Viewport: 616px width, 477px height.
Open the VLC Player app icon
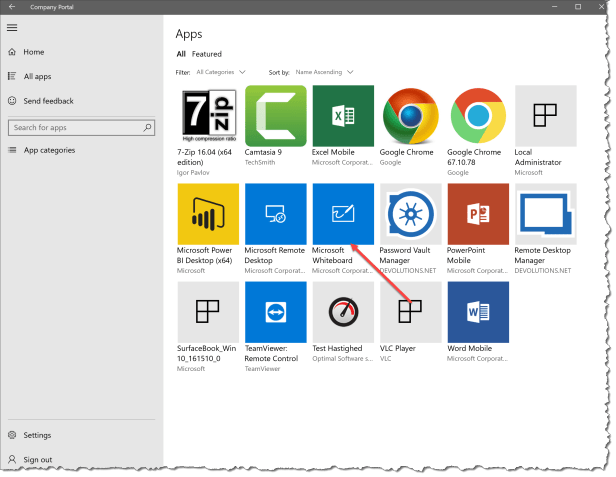coord(411,312)
